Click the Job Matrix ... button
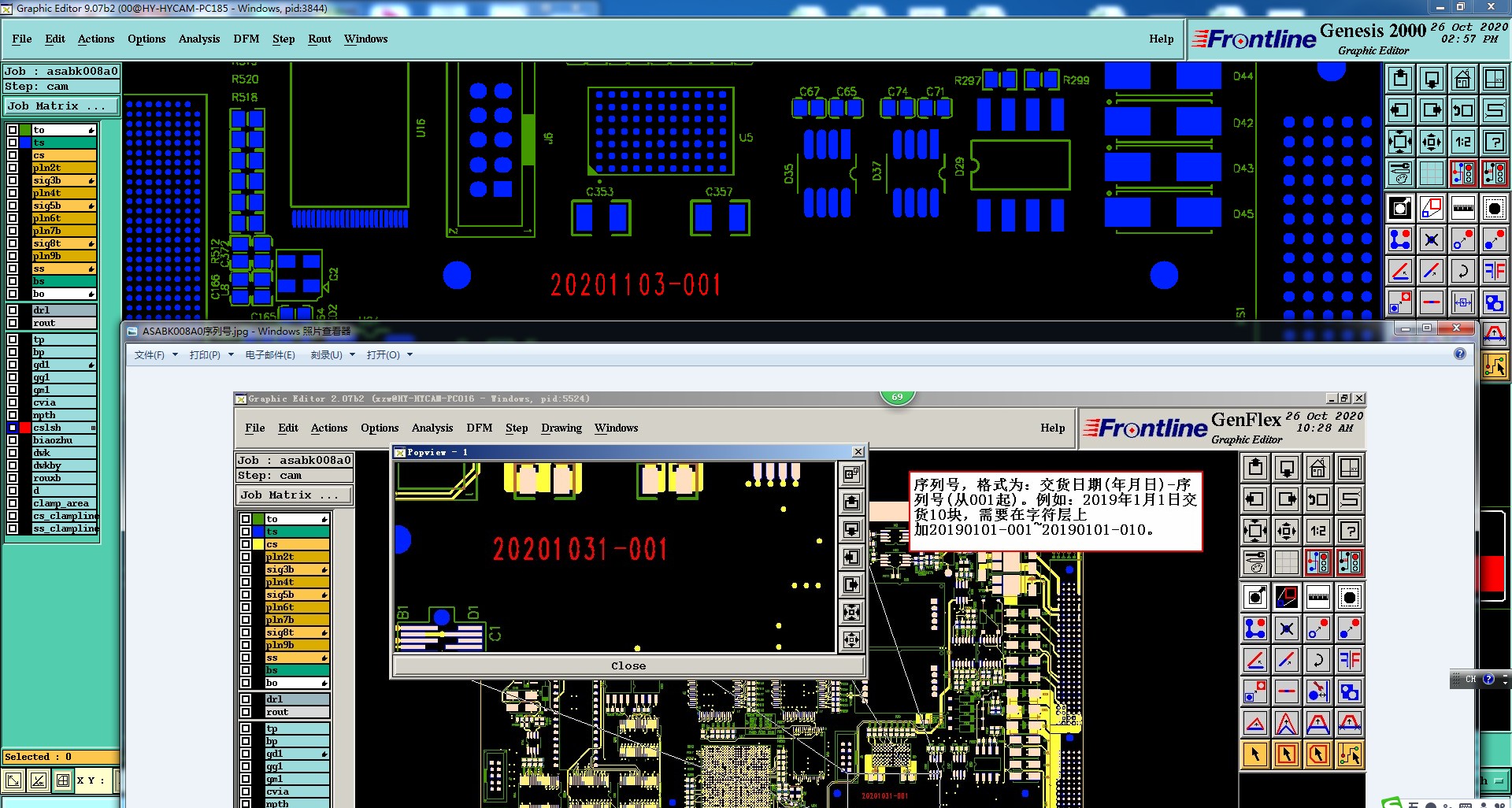The width and height of the screenshot is (1512, 808). [61, 106]
